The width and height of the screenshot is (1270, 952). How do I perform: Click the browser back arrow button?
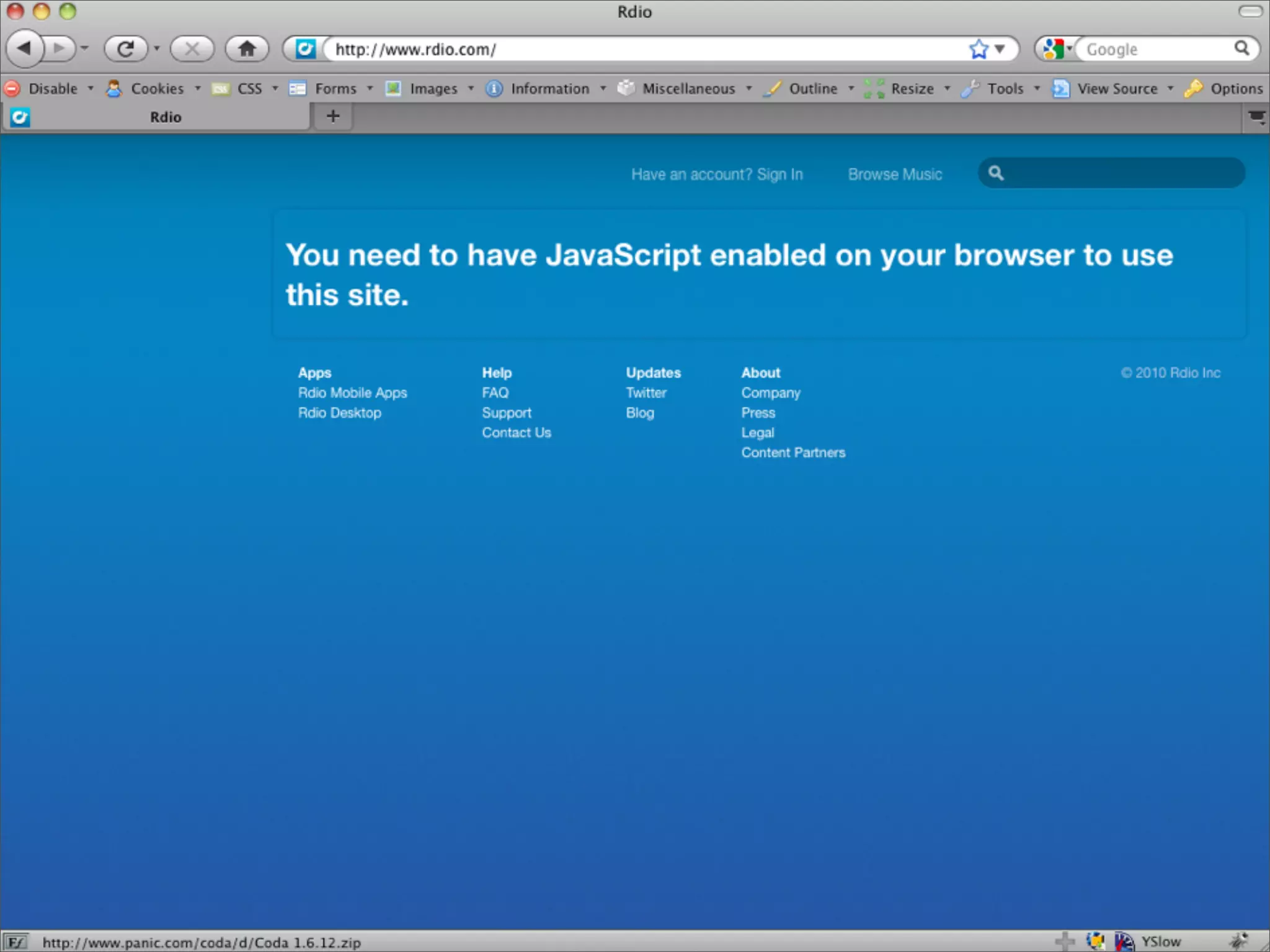coord(25,48)
